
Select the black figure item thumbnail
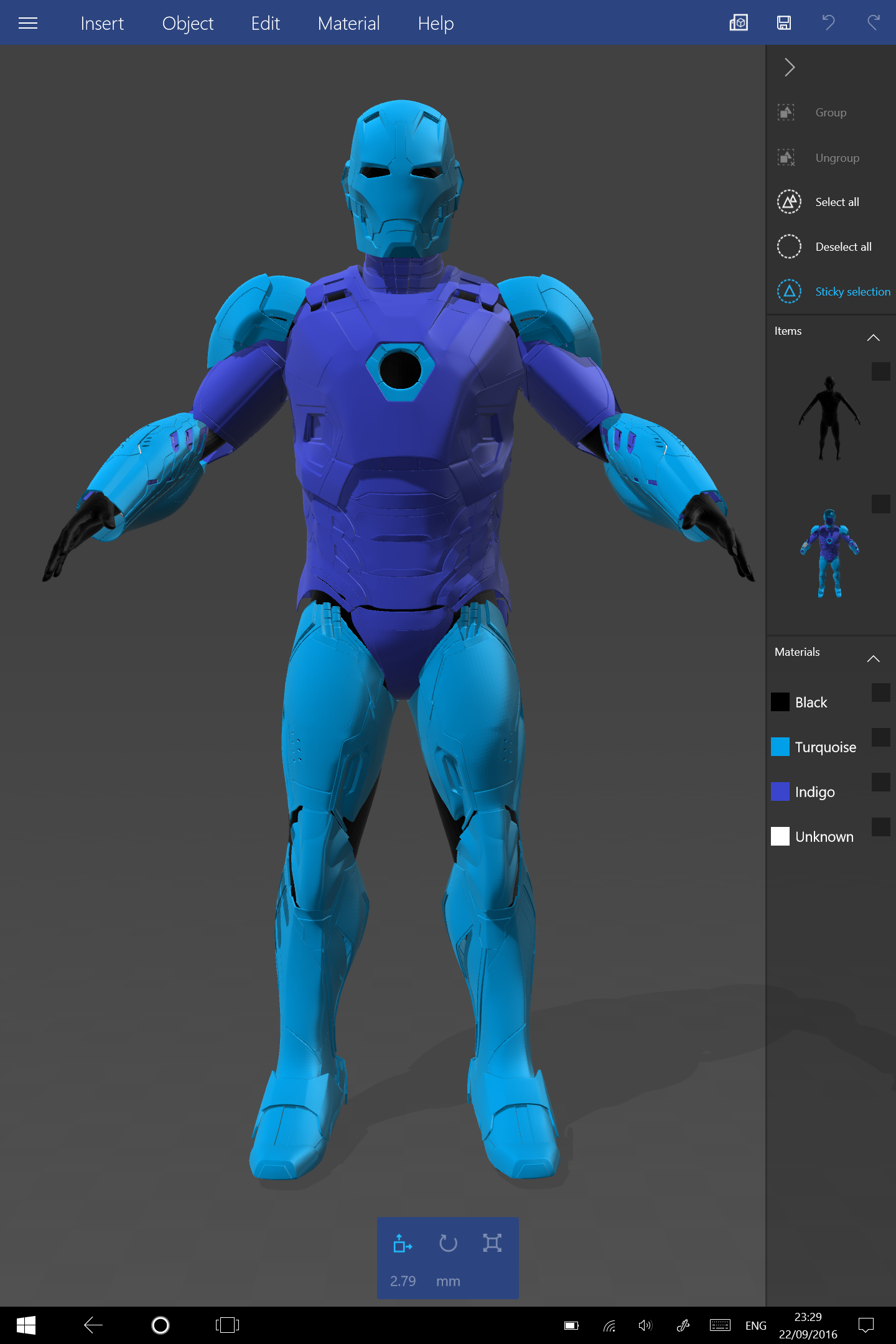[x=829, y=418]
